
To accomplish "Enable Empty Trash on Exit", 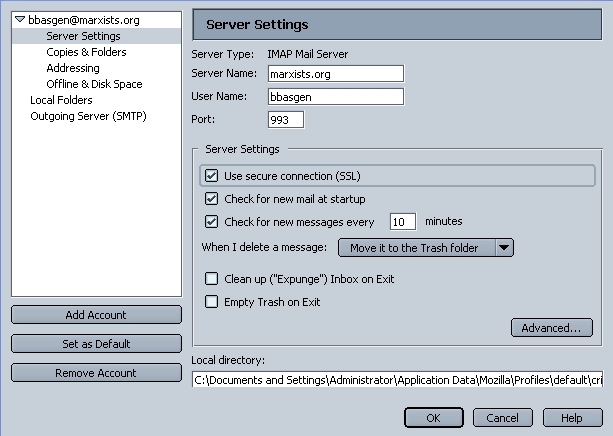I will (212, 302).
